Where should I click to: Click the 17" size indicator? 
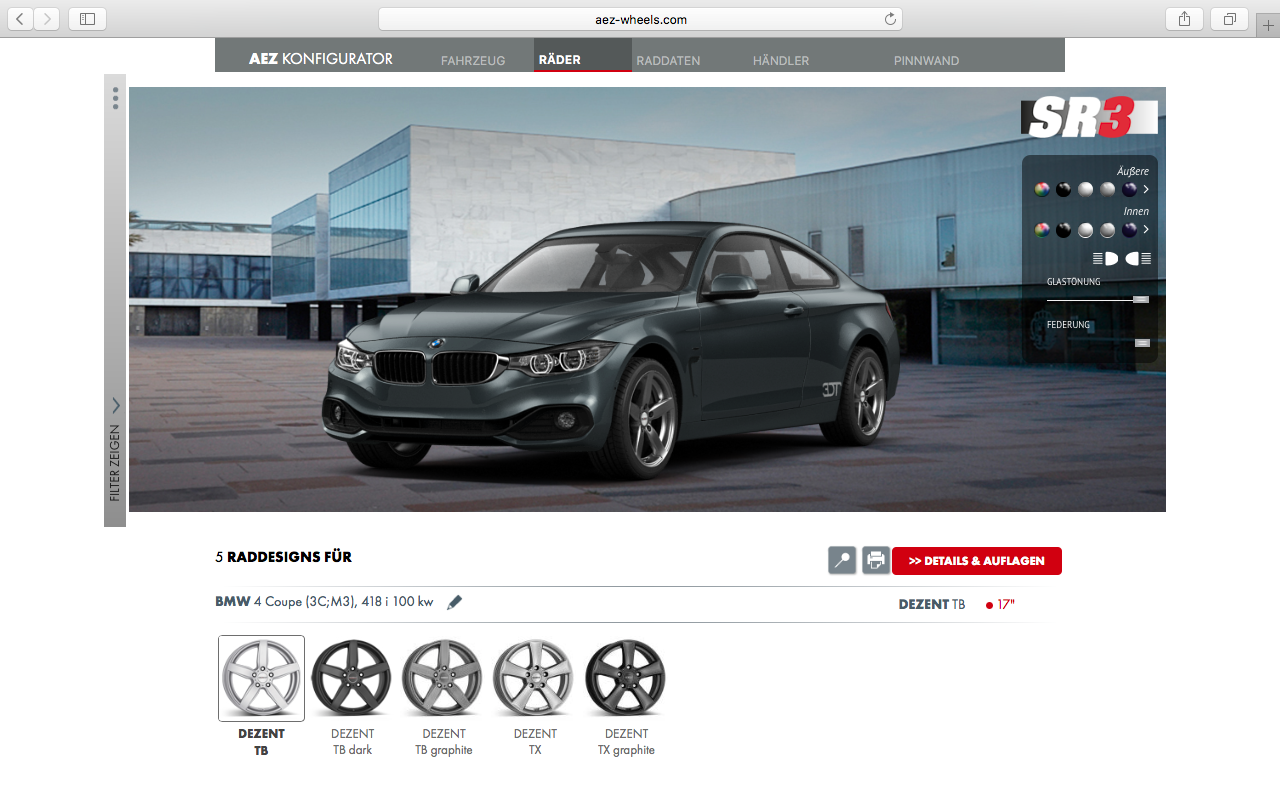(1000, 604)
